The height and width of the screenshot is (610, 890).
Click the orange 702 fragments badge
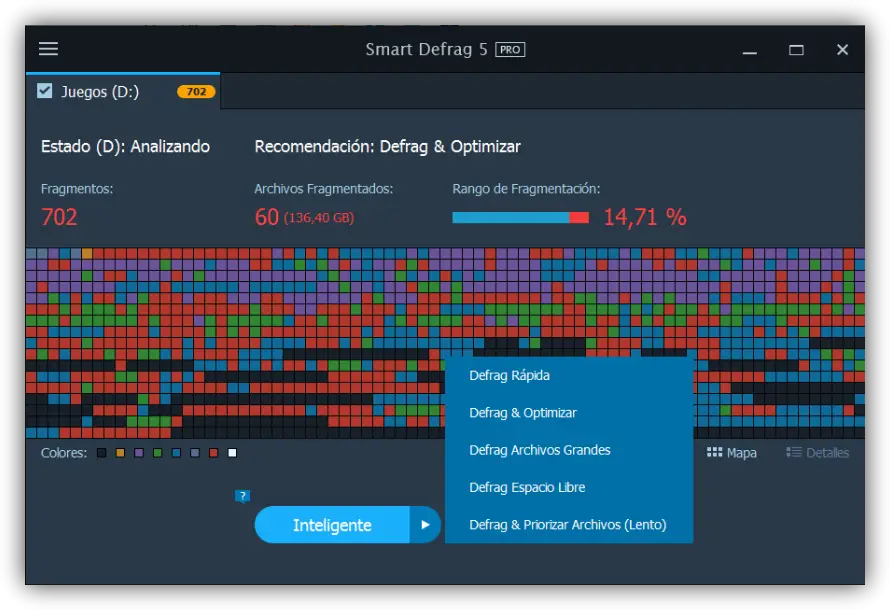coord(196,91)
